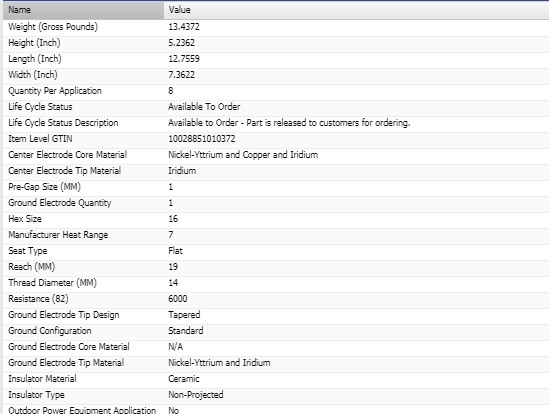
Task: Click the Manufacturer Heat Range value 7
Action: 171,235
